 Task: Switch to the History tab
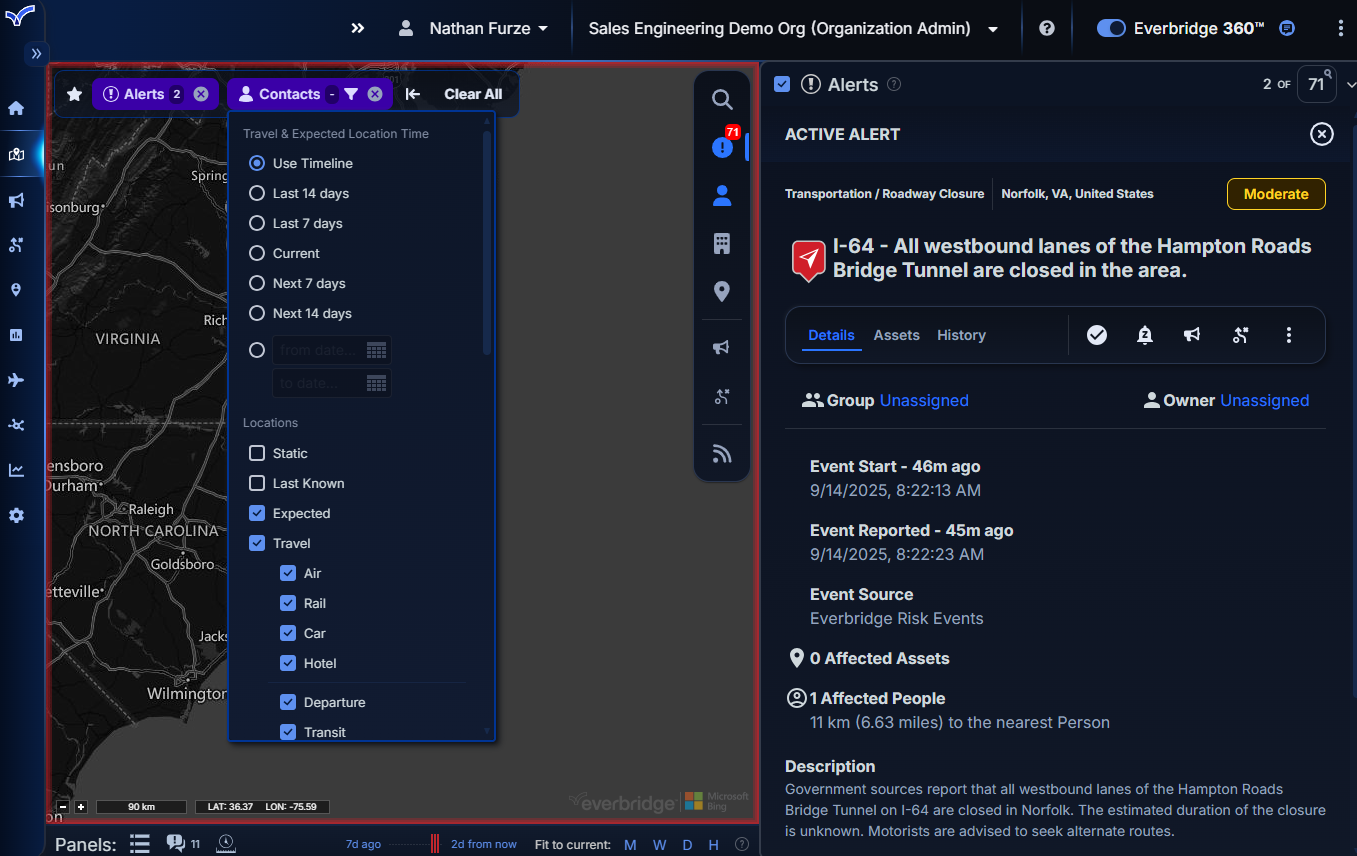961,335
